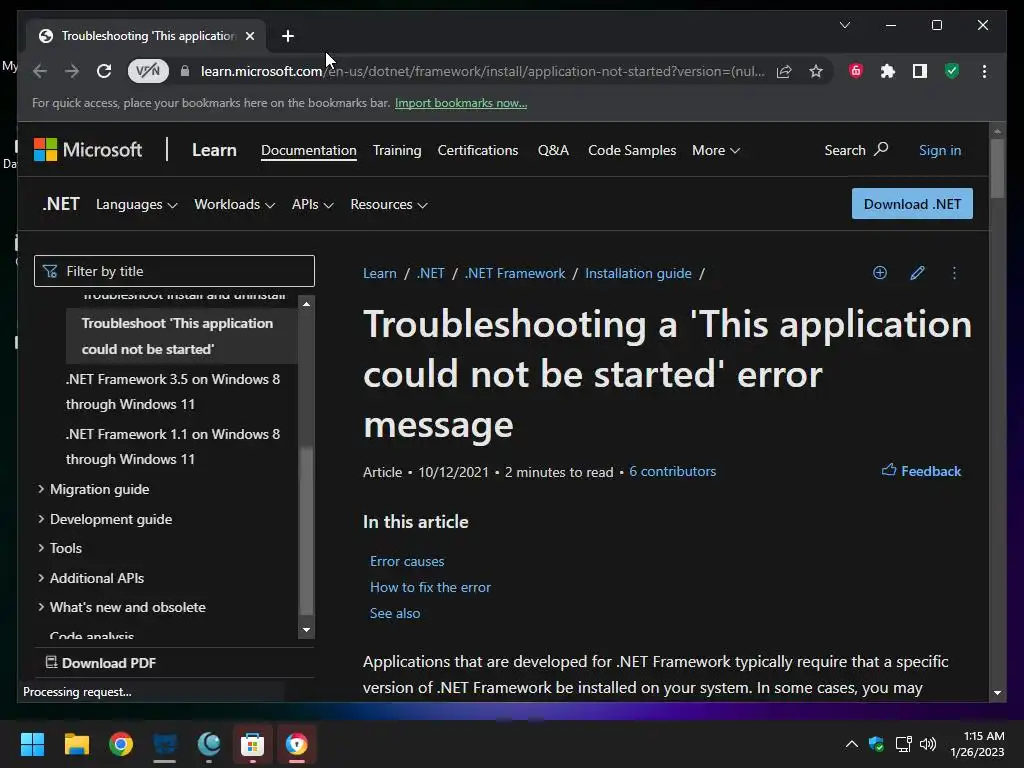Open the Certifications menu item

pyautogui.click(x=478, y=150)
